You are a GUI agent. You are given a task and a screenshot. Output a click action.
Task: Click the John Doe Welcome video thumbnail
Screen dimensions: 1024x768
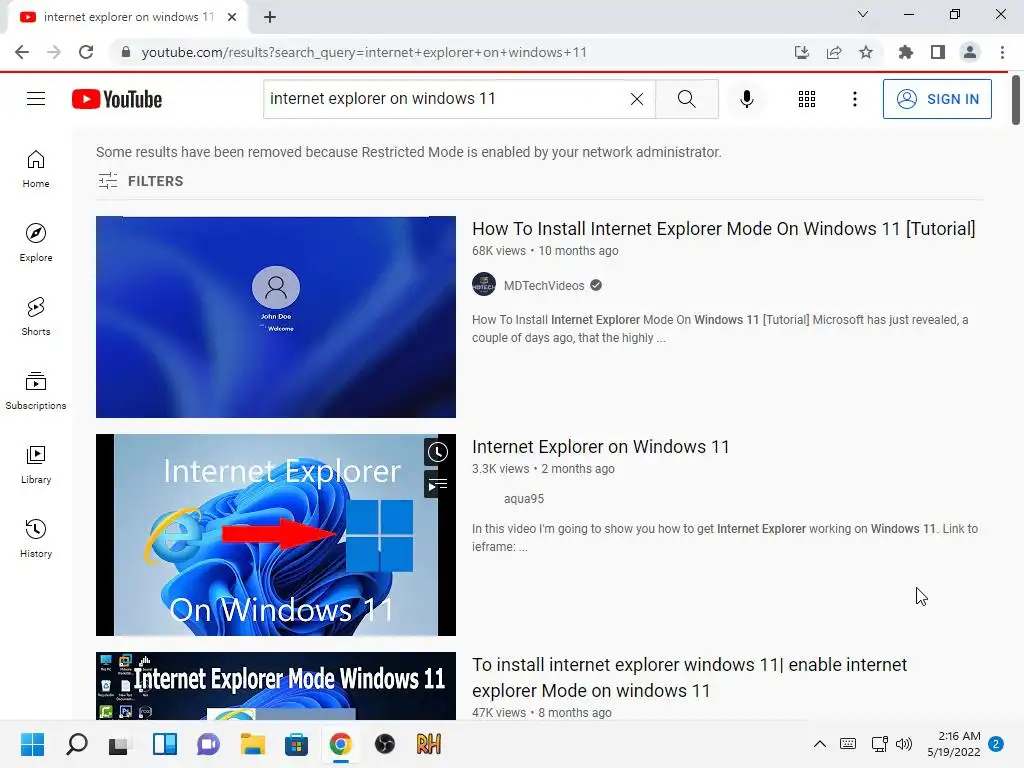coord(276,317)
